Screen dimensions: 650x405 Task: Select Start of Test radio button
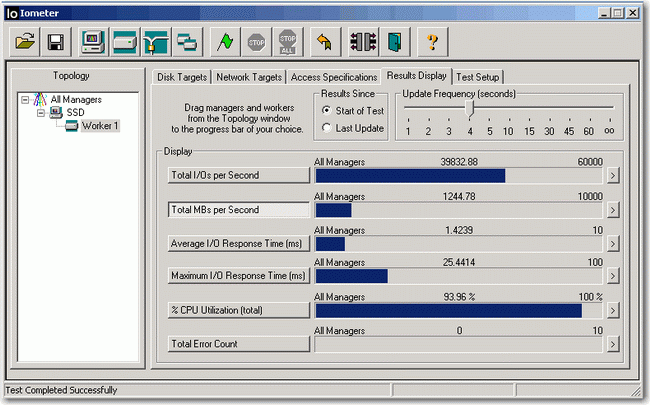327,111
